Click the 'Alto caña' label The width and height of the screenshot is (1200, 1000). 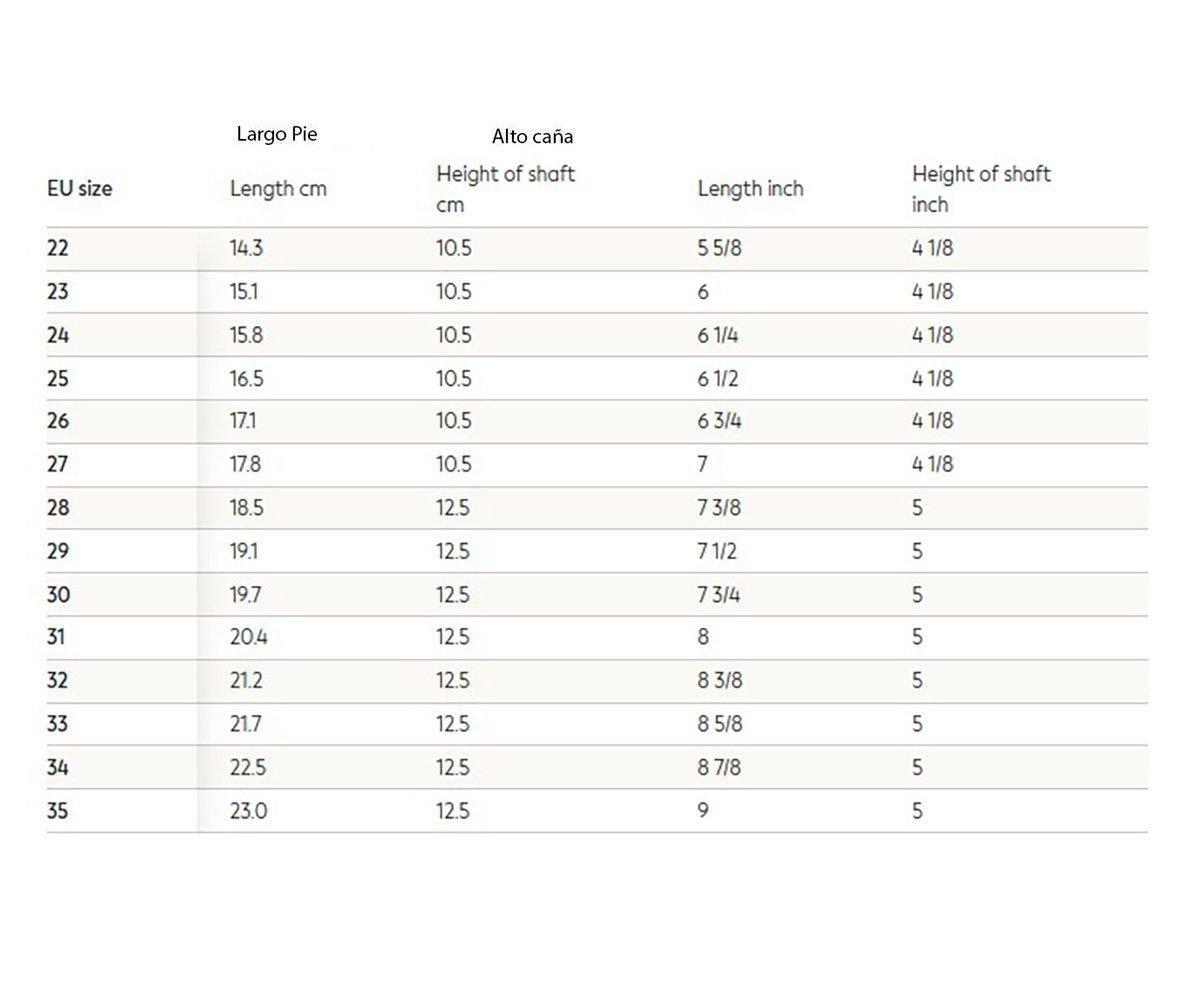tap(532, 136)
